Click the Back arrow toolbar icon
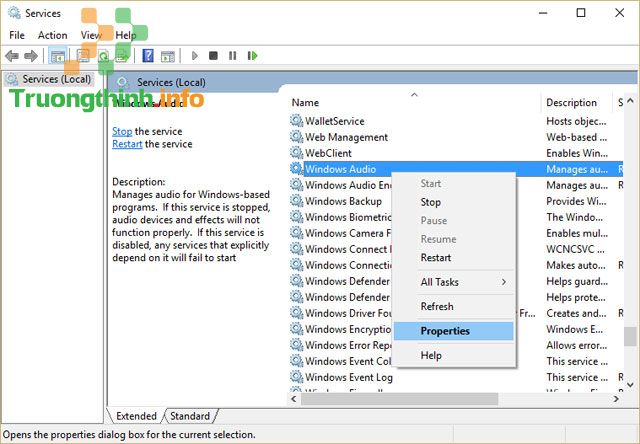640x444 pixels. tap(12, 56)
